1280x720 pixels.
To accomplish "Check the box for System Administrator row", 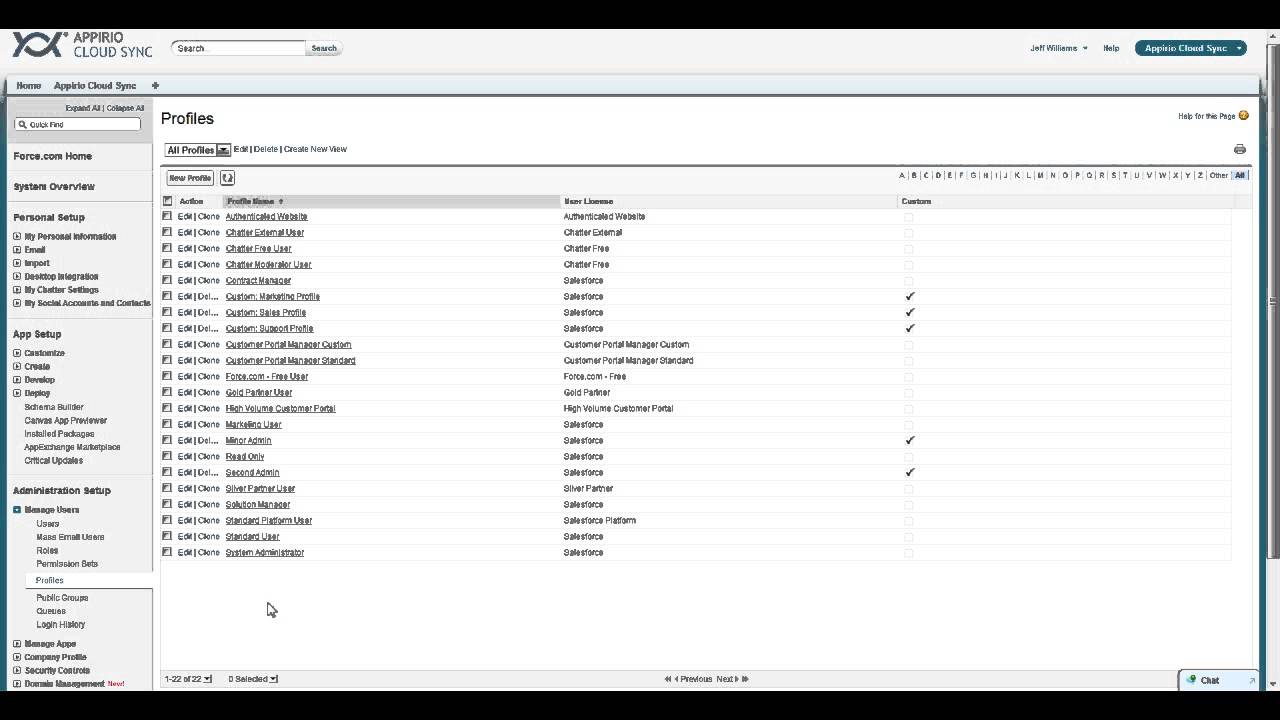I will (x=167, y=552).
